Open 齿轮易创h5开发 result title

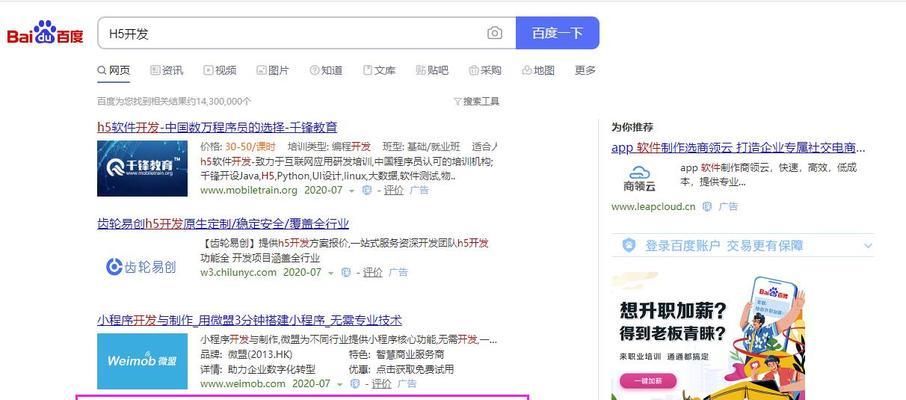(x=223, y=224)
